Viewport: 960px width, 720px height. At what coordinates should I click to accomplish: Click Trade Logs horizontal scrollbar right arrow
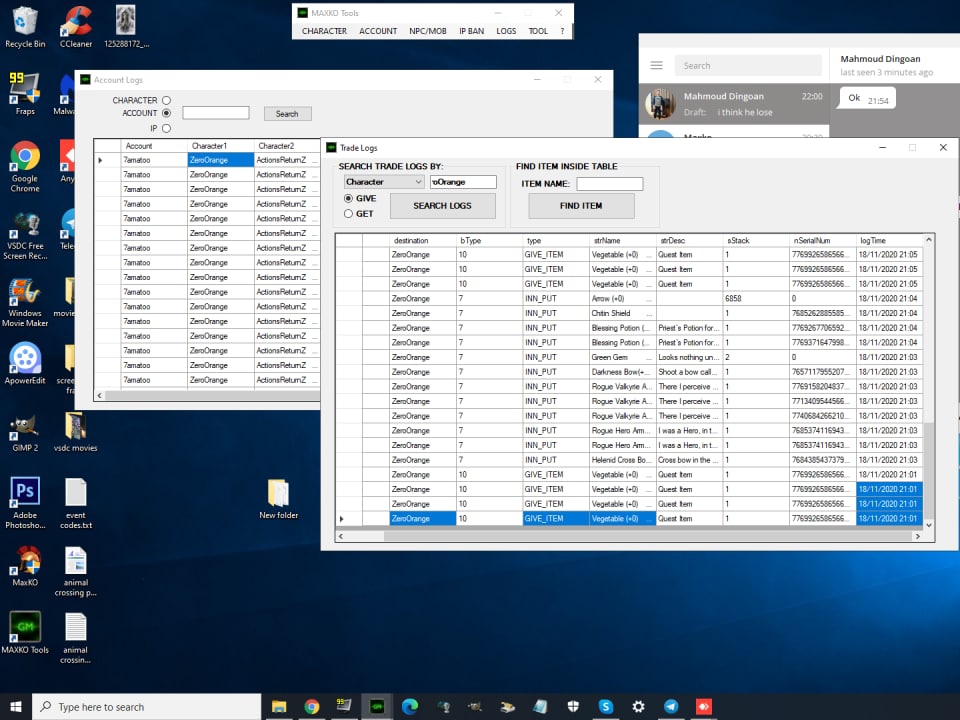[917, 536]
